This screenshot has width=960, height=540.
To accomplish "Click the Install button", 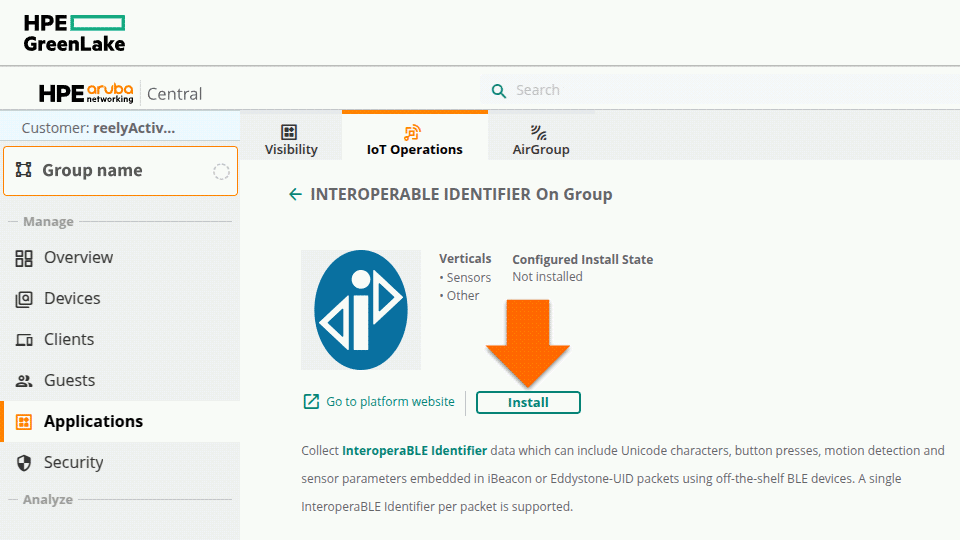I will point(528,403).
